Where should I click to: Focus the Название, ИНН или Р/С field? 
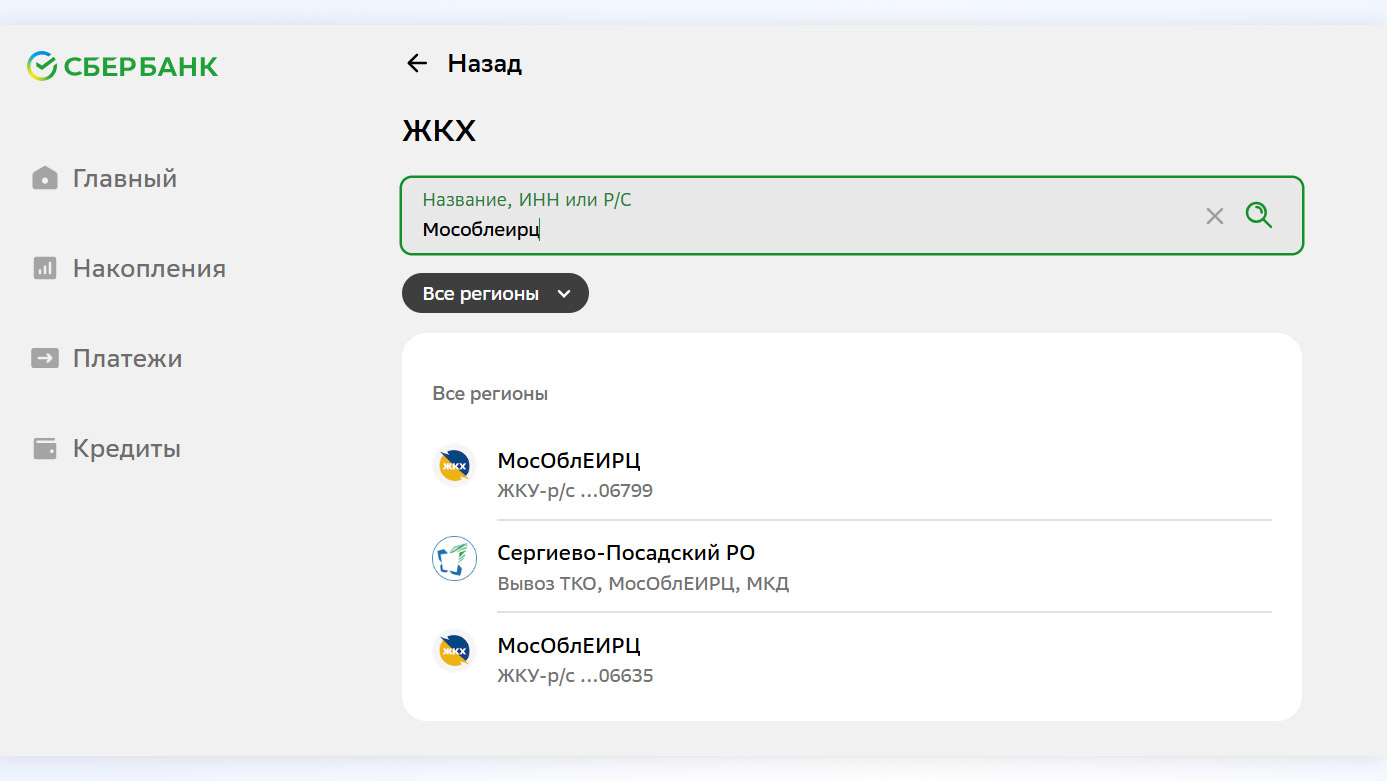tap(800, 229)
